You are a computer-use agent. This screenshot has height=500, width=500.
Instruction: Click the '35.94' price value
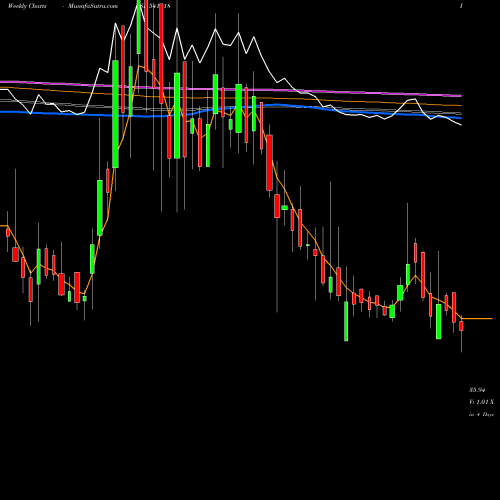477,389
